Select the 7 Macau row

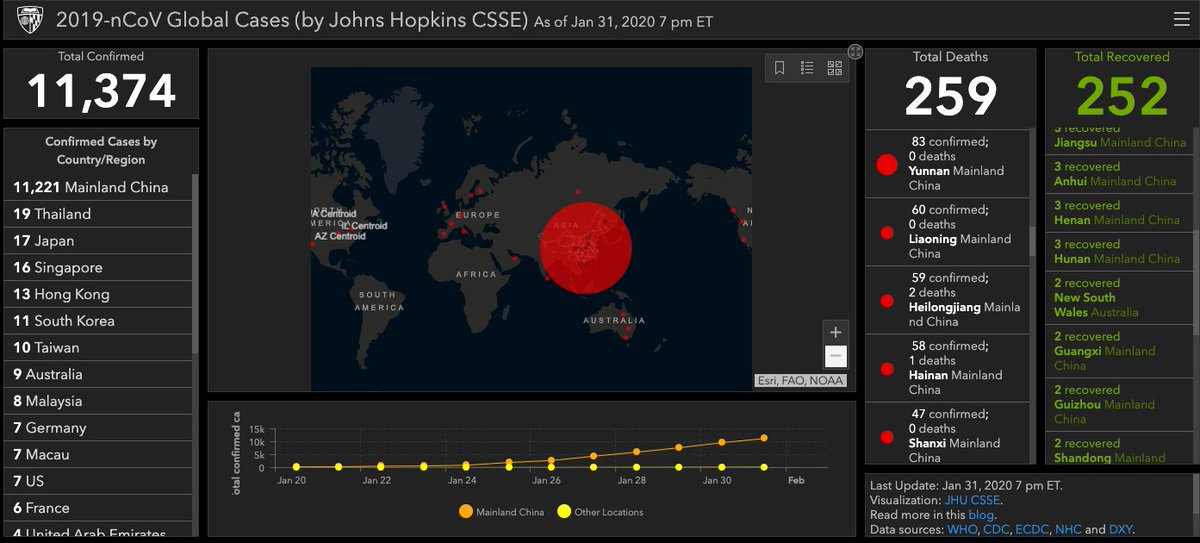[x=98, y=455]
